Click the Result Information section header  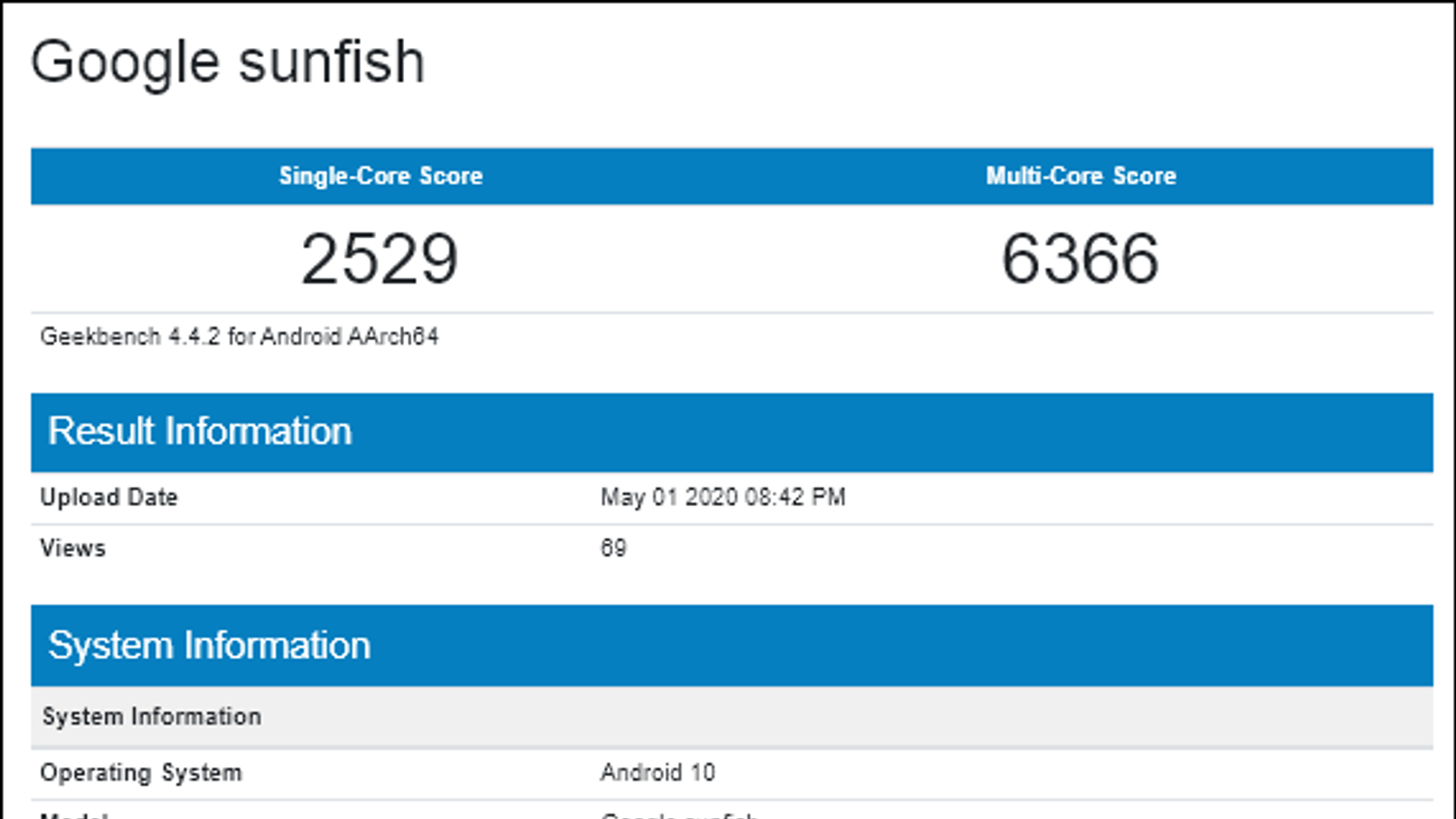(x=199, y=431)
